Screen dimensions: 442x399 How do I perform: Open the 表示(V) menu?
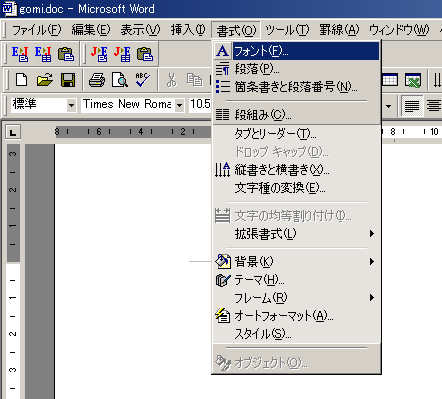[140, 30]
